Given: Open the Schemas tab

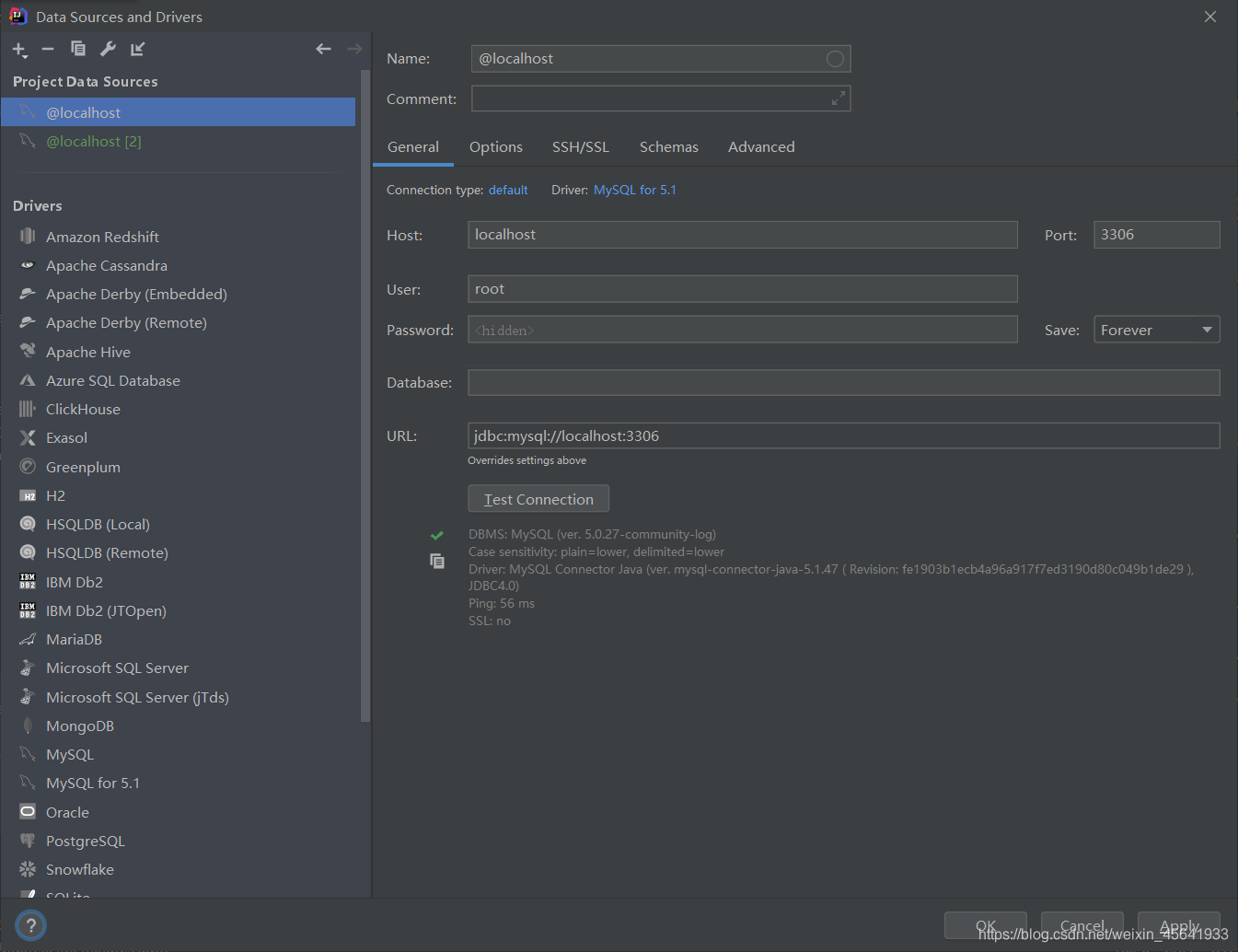Looking at the screenshot, I should click(x=668, y=146).
